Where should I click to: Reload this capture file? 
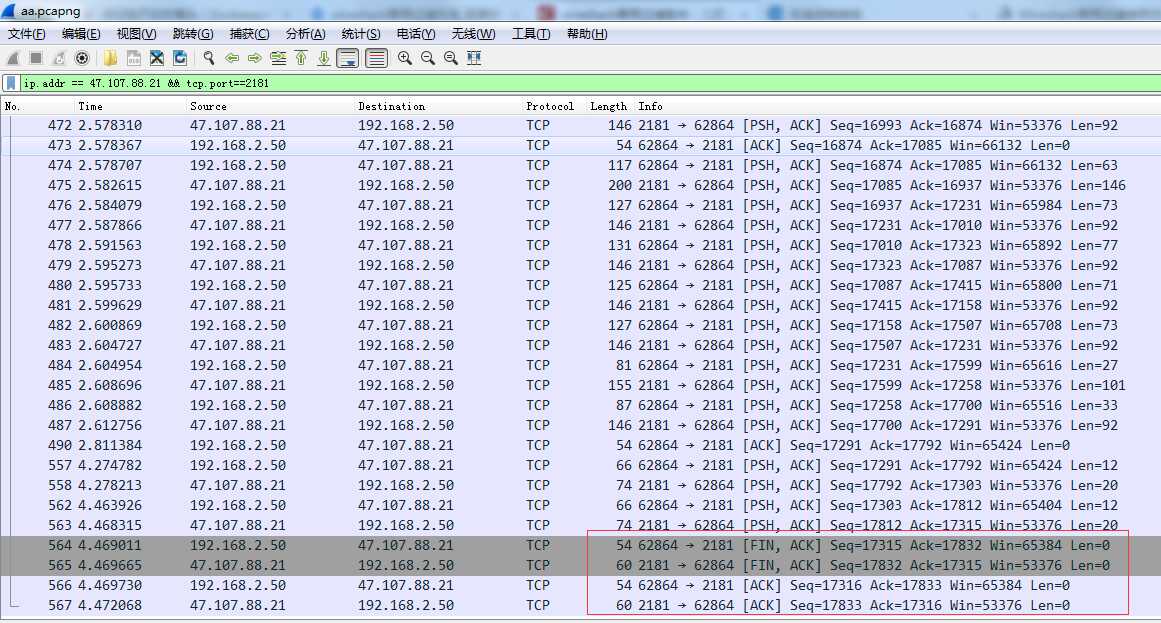pyautogui.click(x=180, y=58)
